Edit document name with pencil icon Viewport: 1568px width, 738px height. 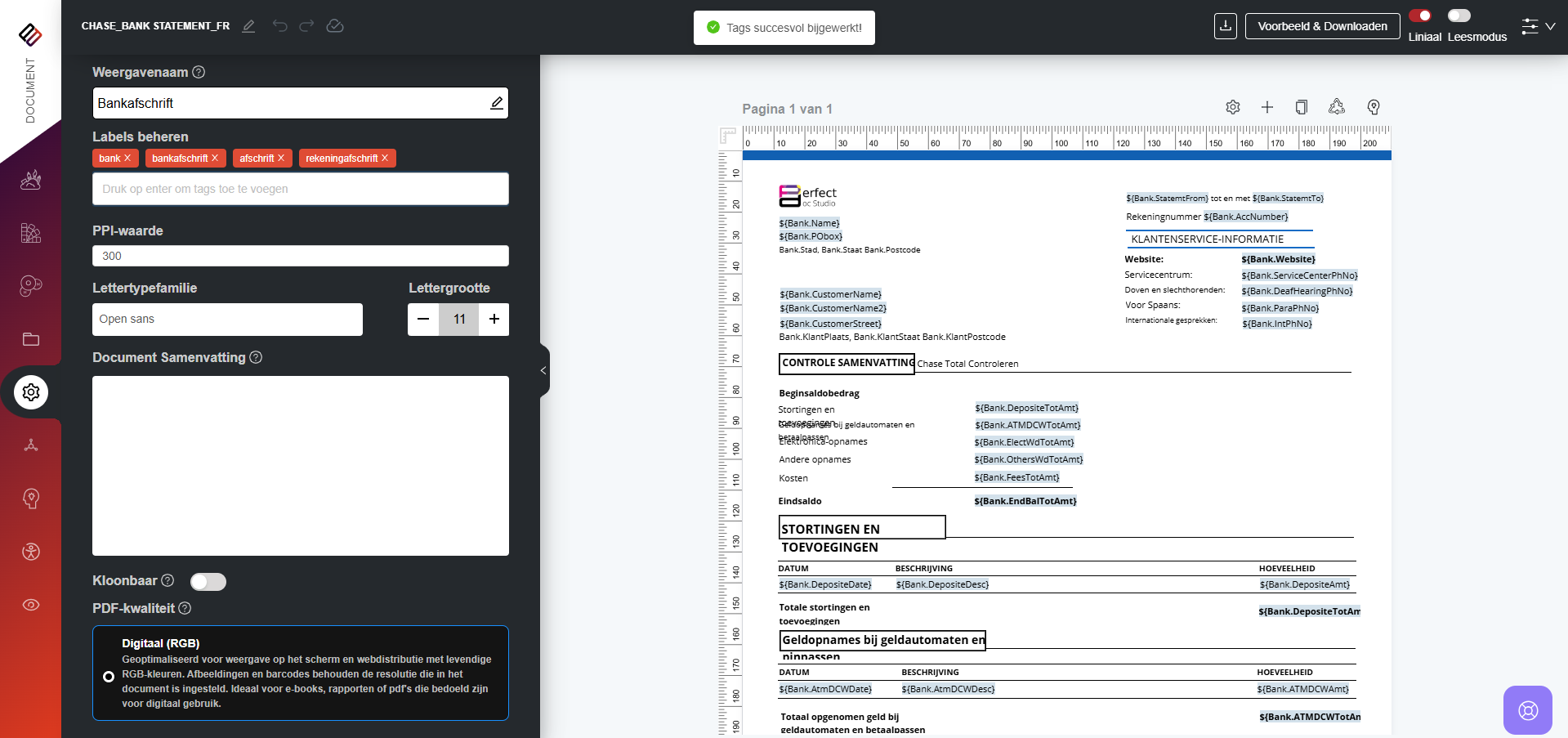point(249,26)
